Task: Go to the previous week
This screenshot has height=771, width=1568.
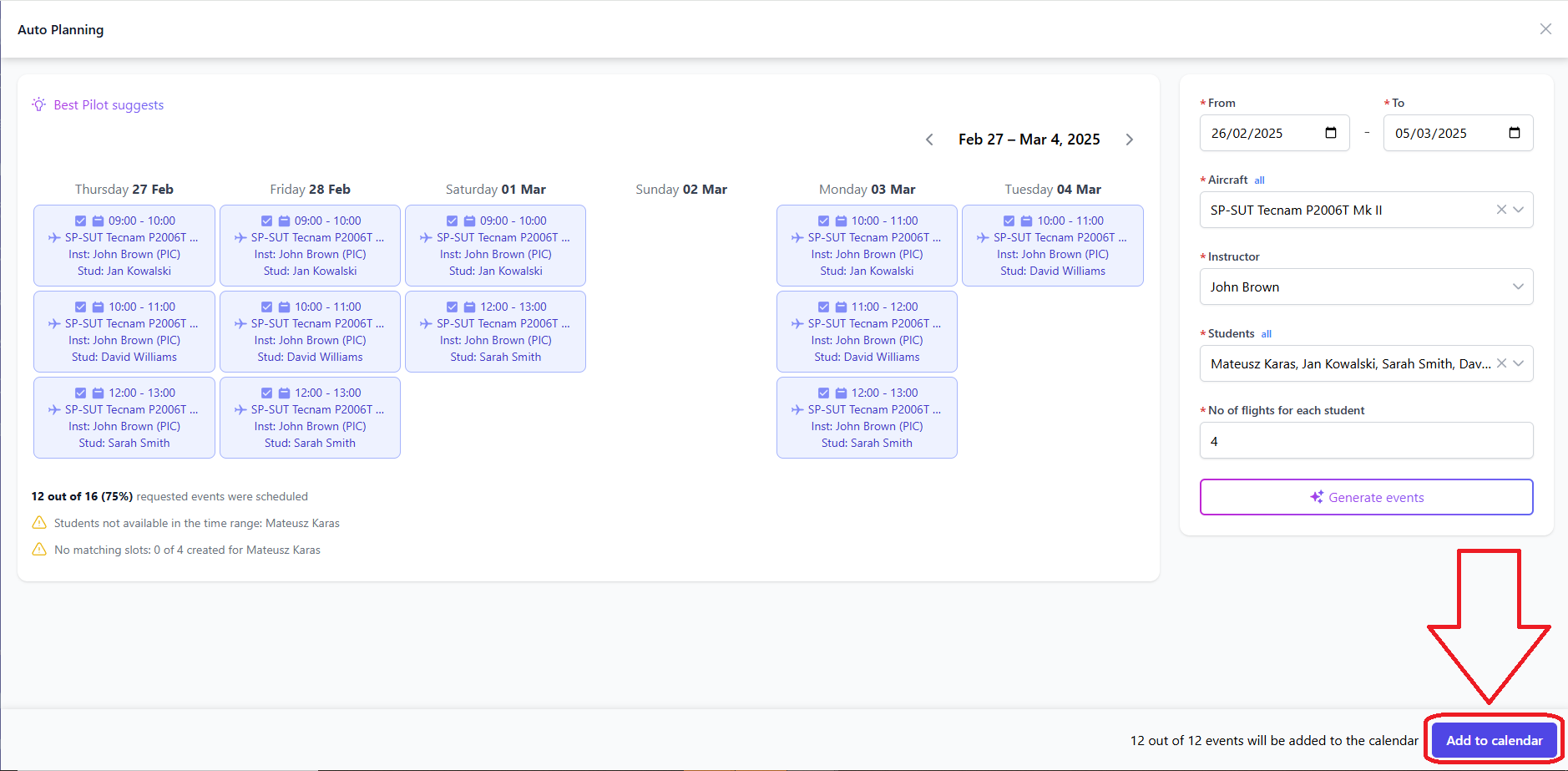Action: 929,139
